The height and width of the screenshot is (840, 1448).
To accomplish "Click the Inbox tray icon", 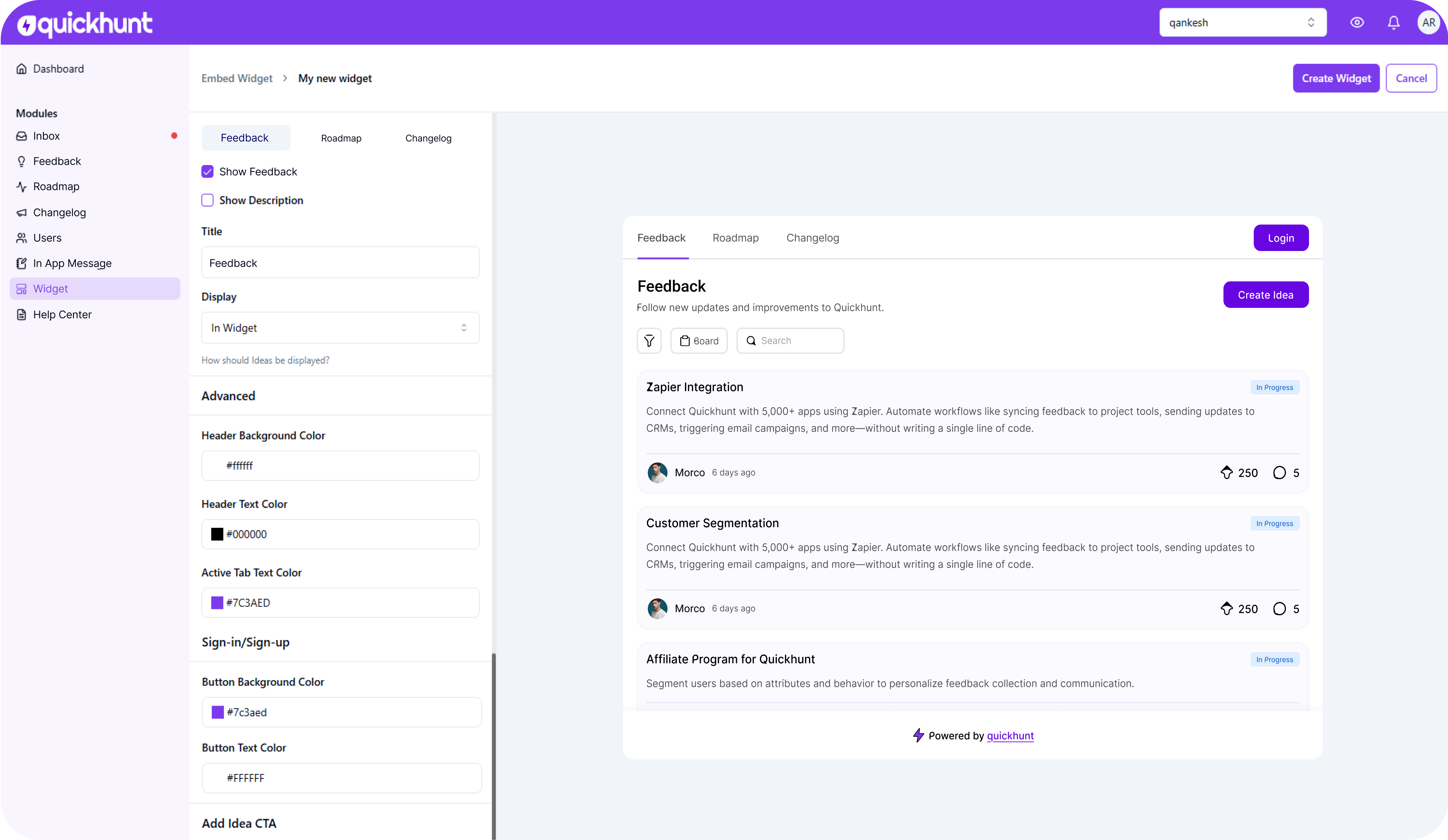I will coord(21,136).
